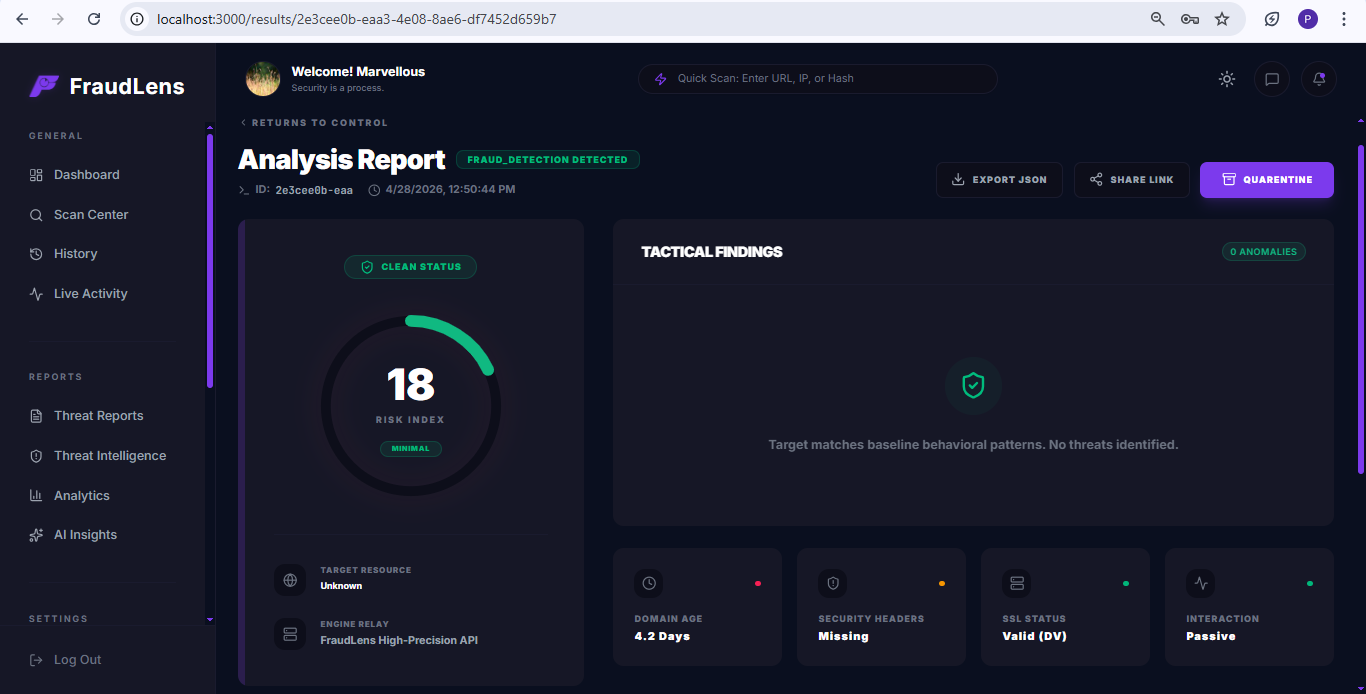The height and width of the screenshot is (694, 1366).
Task: Click the Scan Center search icon
Action: pos(36,215)
